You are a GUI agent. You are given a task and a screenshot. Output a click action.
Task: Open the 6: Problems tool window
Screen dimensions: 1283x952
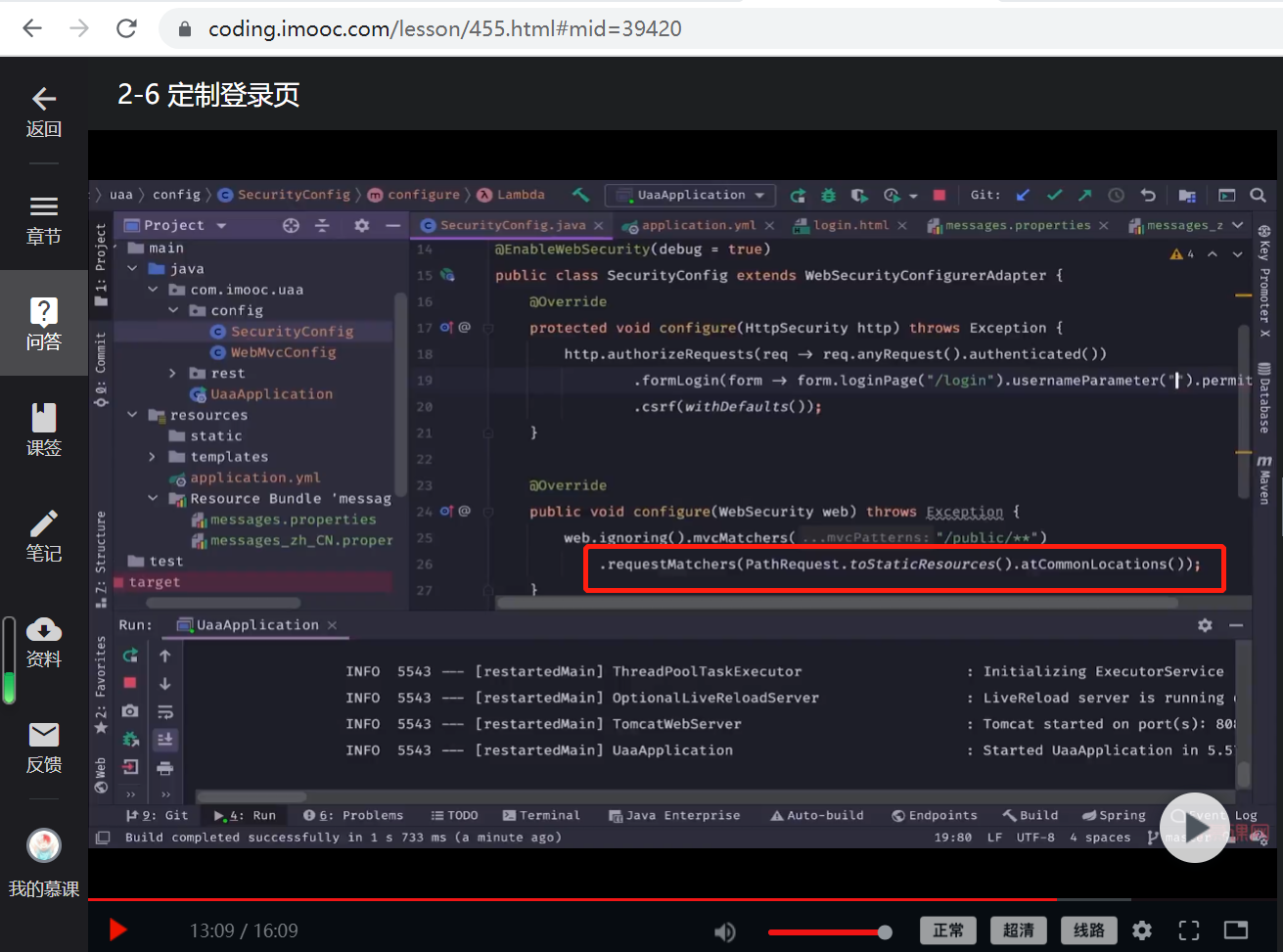[353, 815]
